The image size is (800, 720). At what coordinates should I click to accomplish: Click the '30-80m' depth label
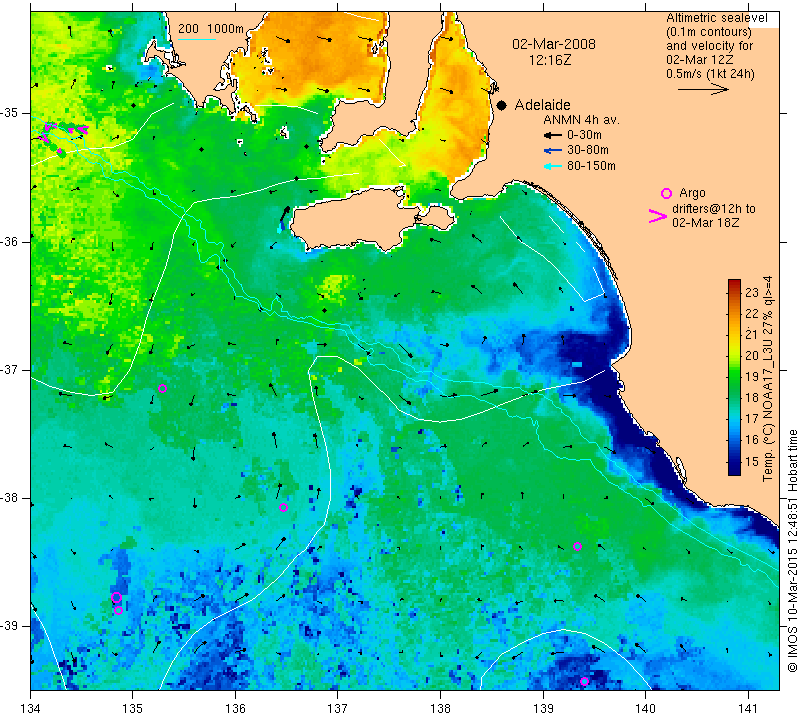tap(588, 151)
